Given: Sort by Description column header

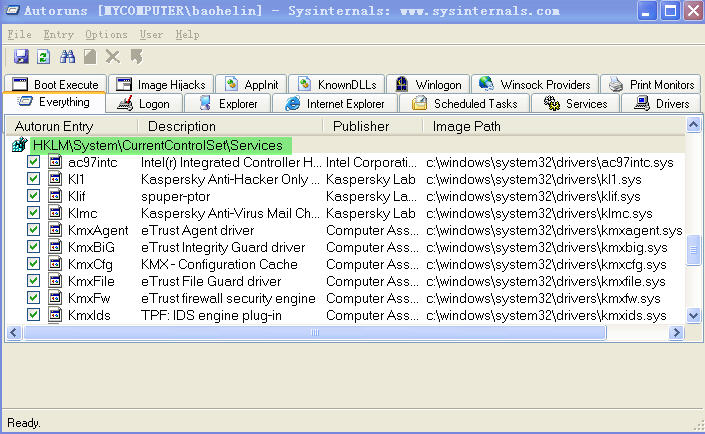Looking at the screenshot, I should pyautogui.click(x=231, y=126).
